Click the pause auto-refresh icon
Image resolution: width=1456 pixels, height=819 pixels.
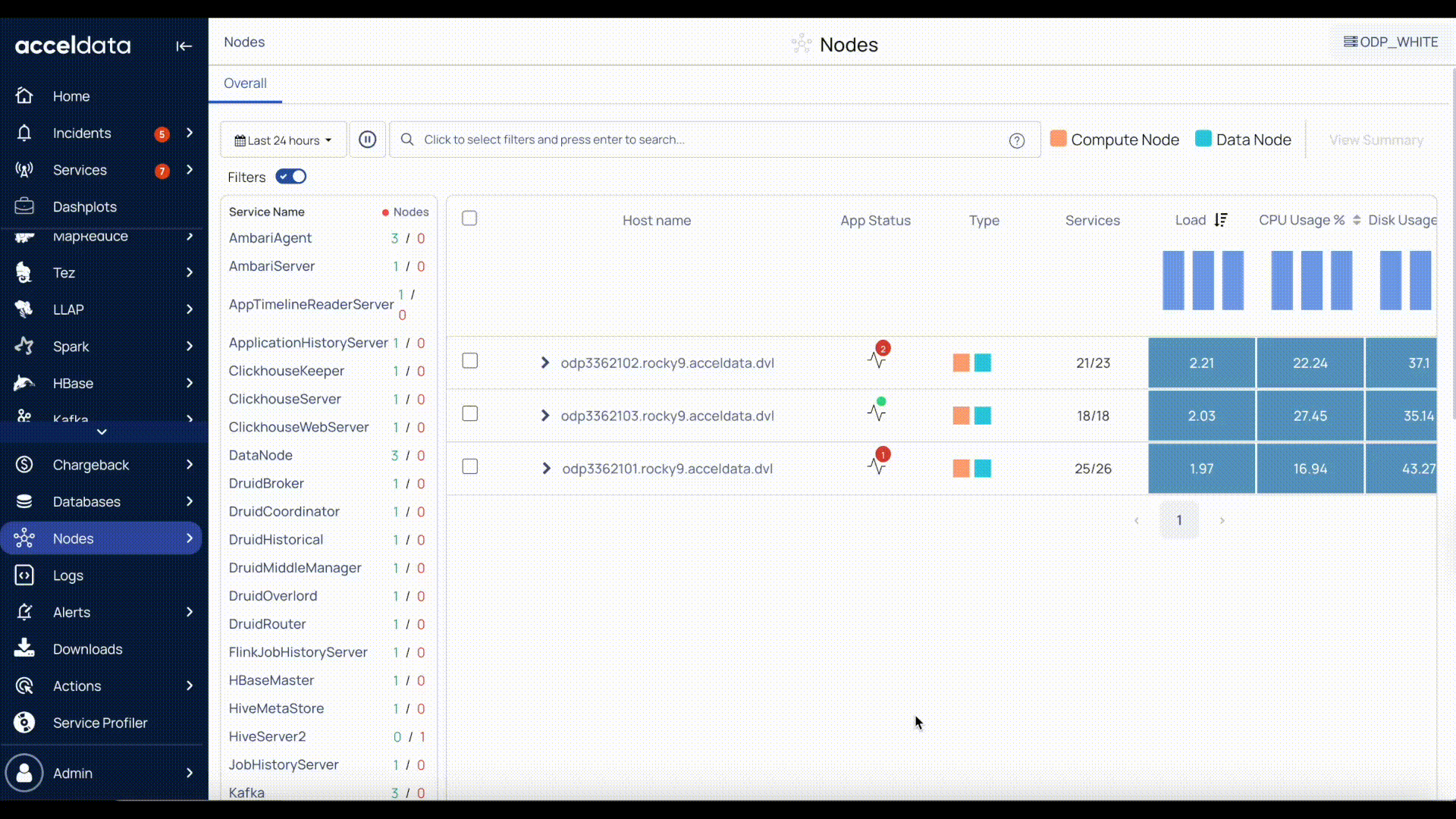click(x=367, y=140)
